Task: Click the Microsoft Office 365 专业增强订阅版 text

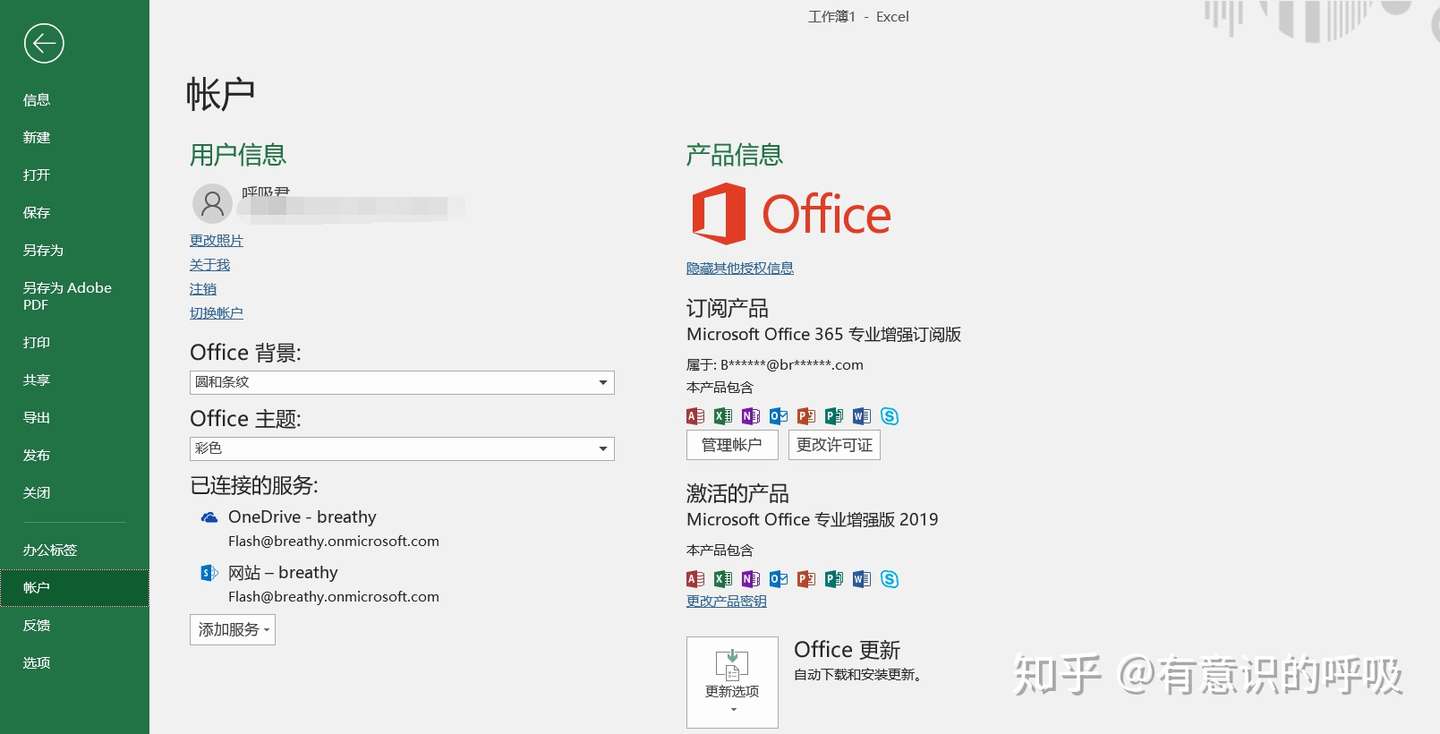Action: (824, 335)
